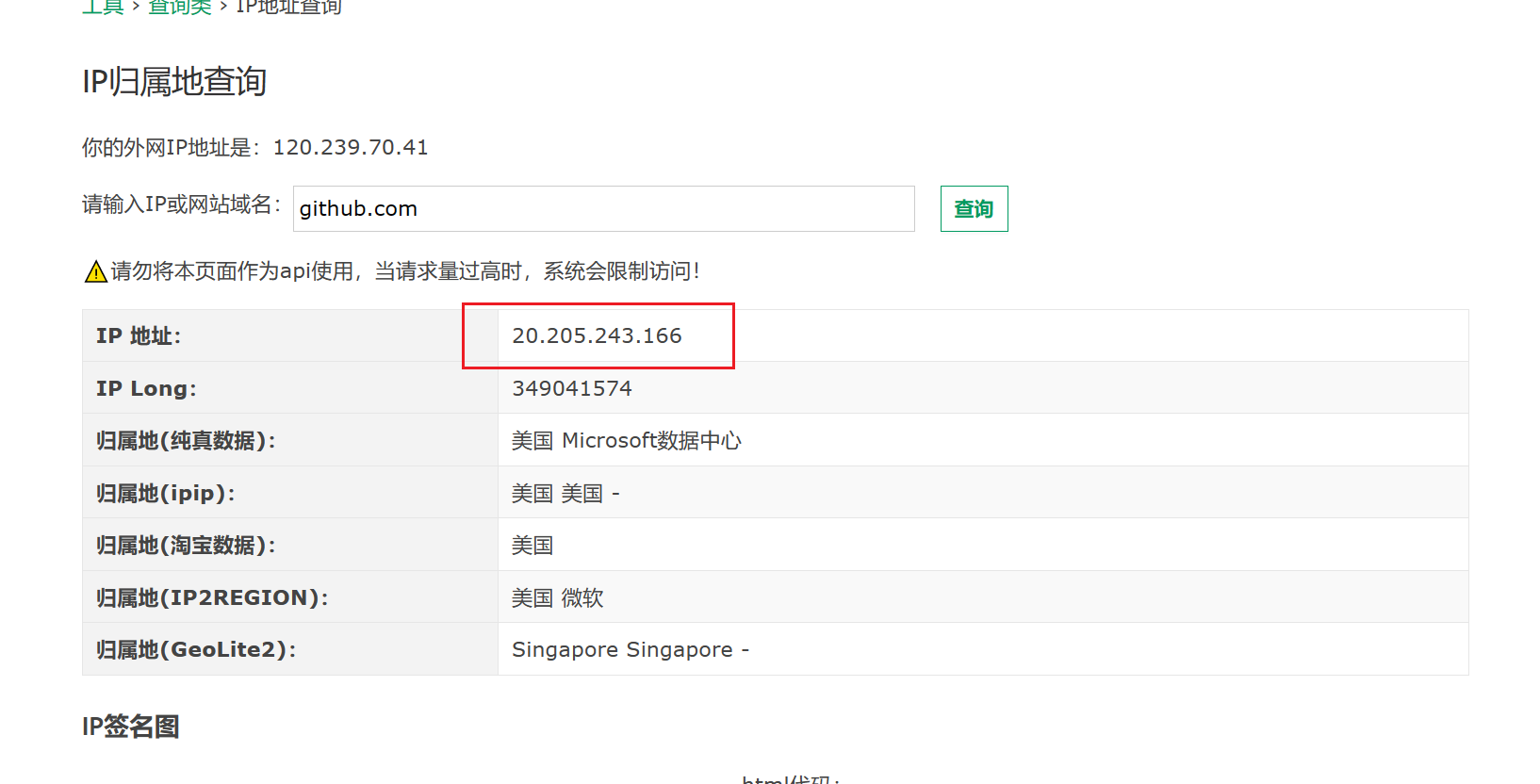1540x784 pixels.
Task: Open the 查询类 breadcrumb link
Action: pyautogui.click(x=180, y=7)
